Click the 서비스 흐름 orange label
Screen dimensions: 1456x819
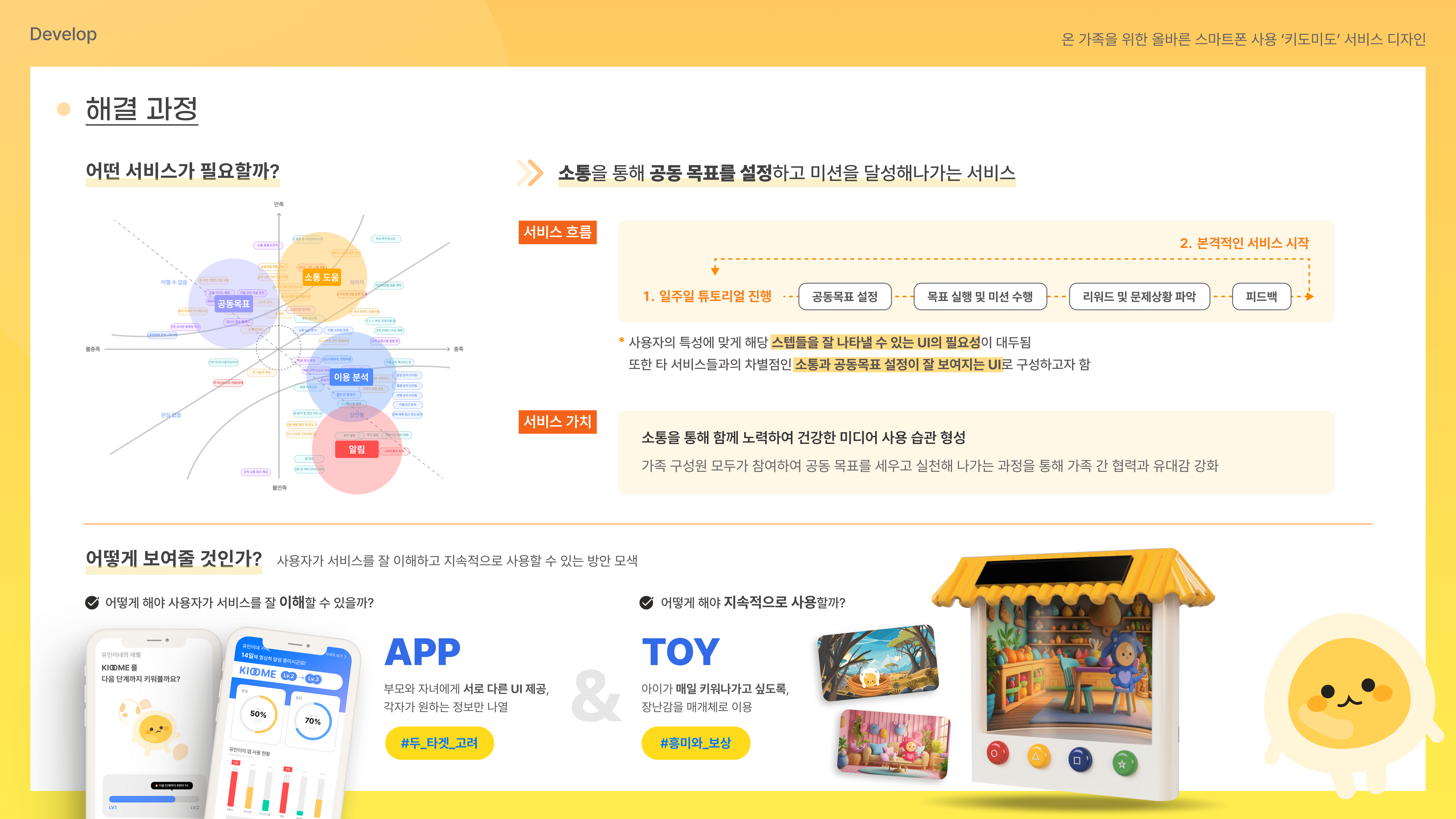pos(557,232)
